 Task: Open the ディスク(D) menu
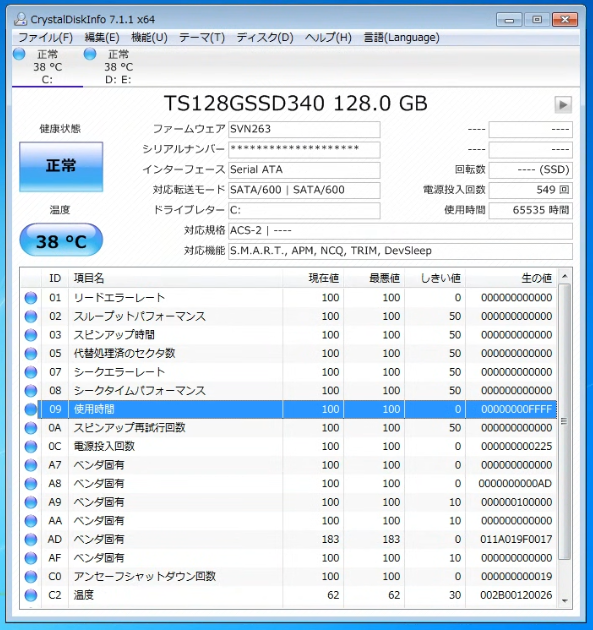[265, 38]
